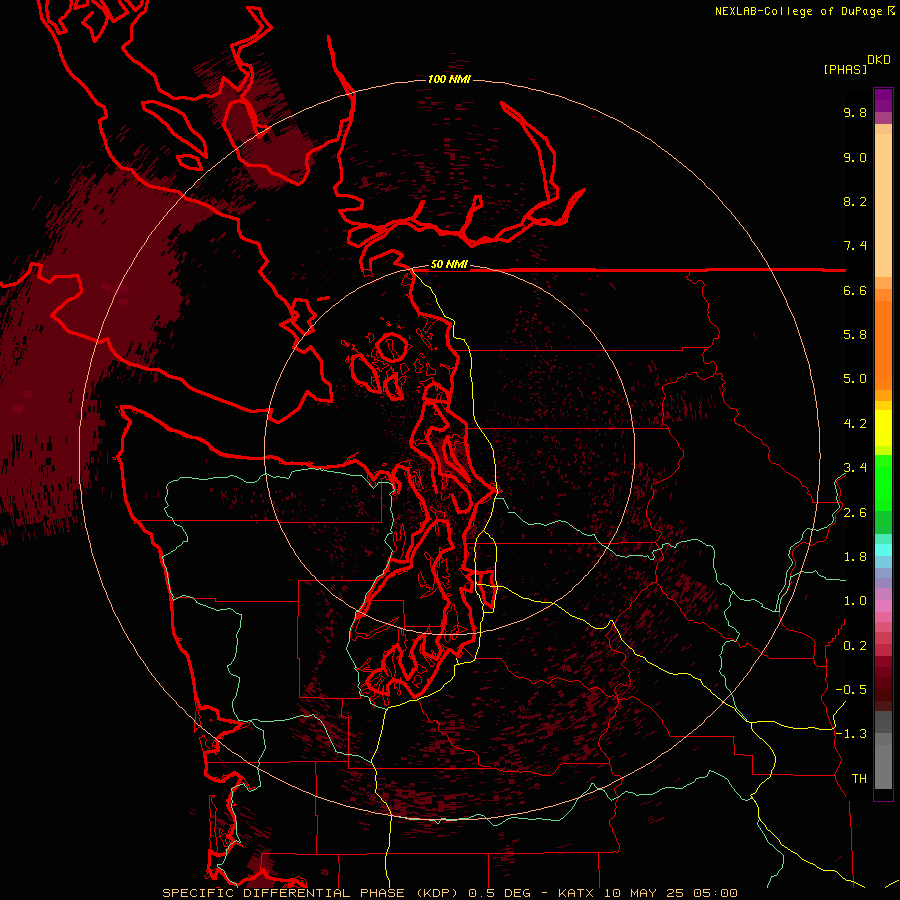Image resolution: width=900 pixels, height=900 pixels.
Task: Select the 5.0 legend value
Action: click(855, 379)
